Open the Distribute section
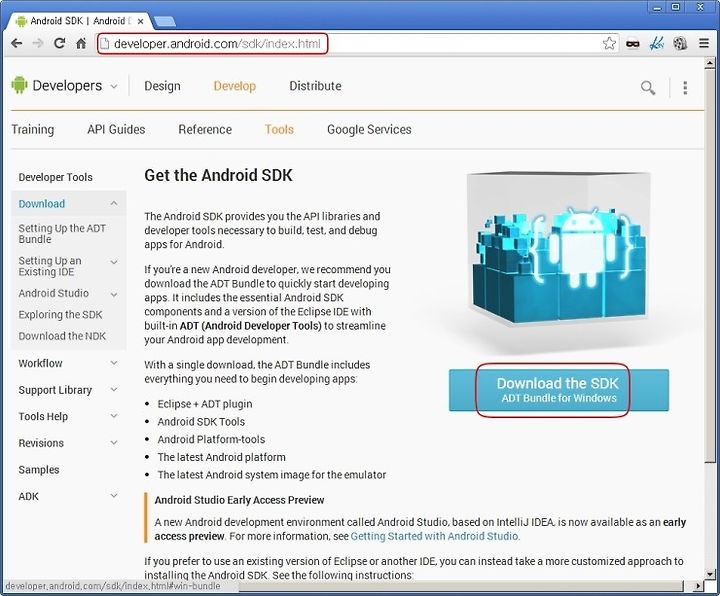Screen dimensions: 720x596 (315, 86)
